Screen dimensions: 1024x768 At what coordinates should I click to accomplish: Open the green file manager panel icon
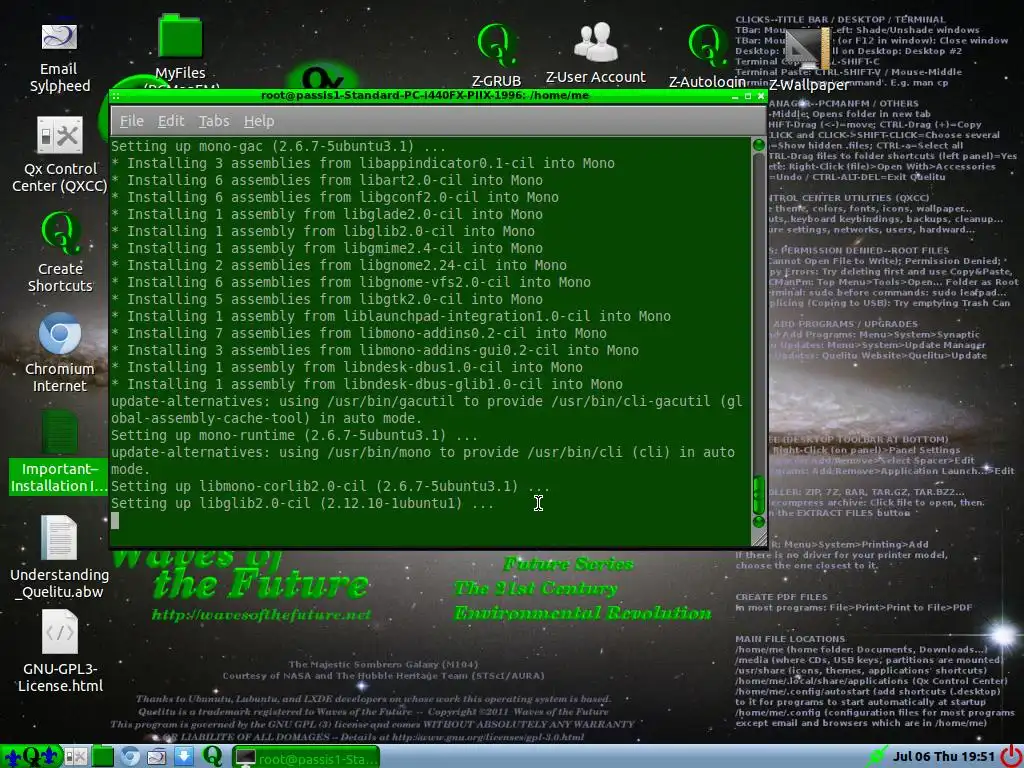click(103, 756)
